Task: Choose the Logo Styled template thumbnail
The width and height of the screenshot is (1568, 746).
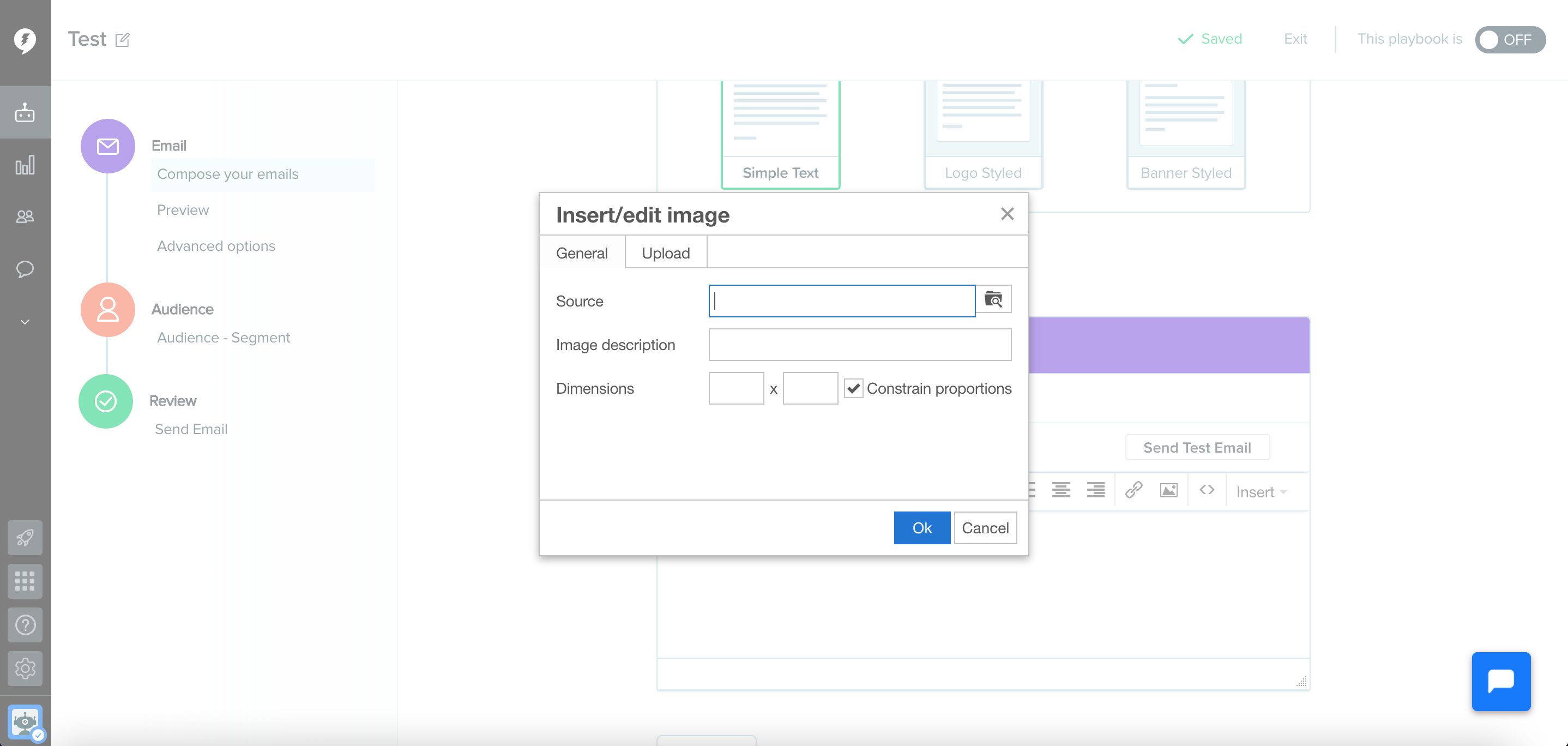Action: tap(983, 134)
